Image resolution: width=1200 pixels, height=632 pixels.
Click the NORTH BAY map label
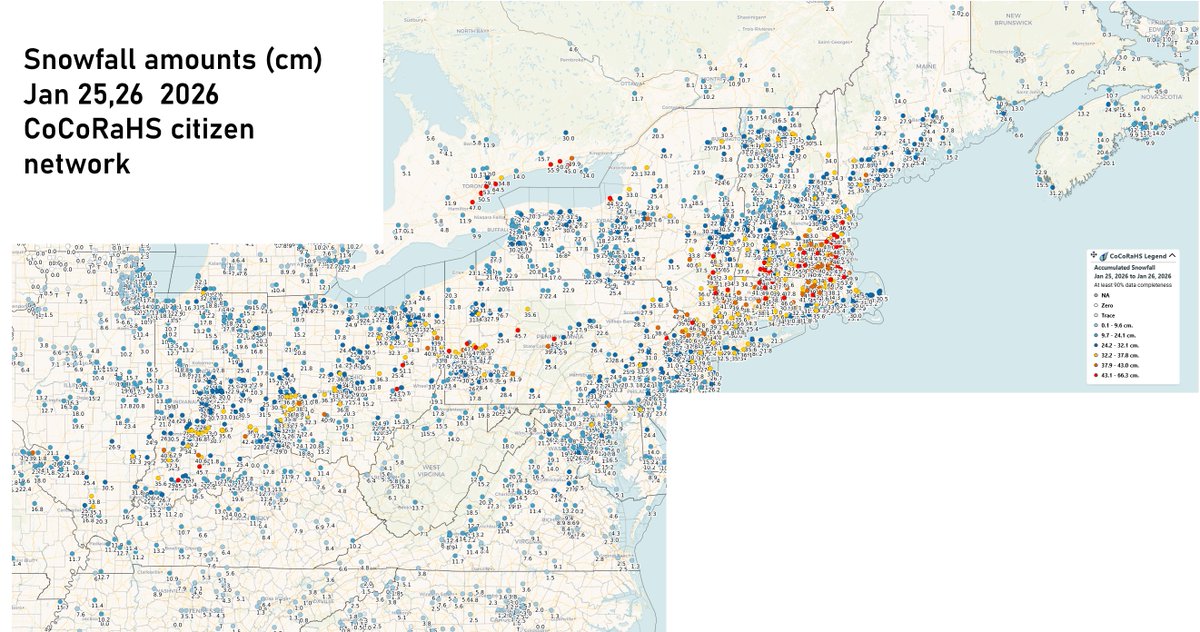click(472, 31)
